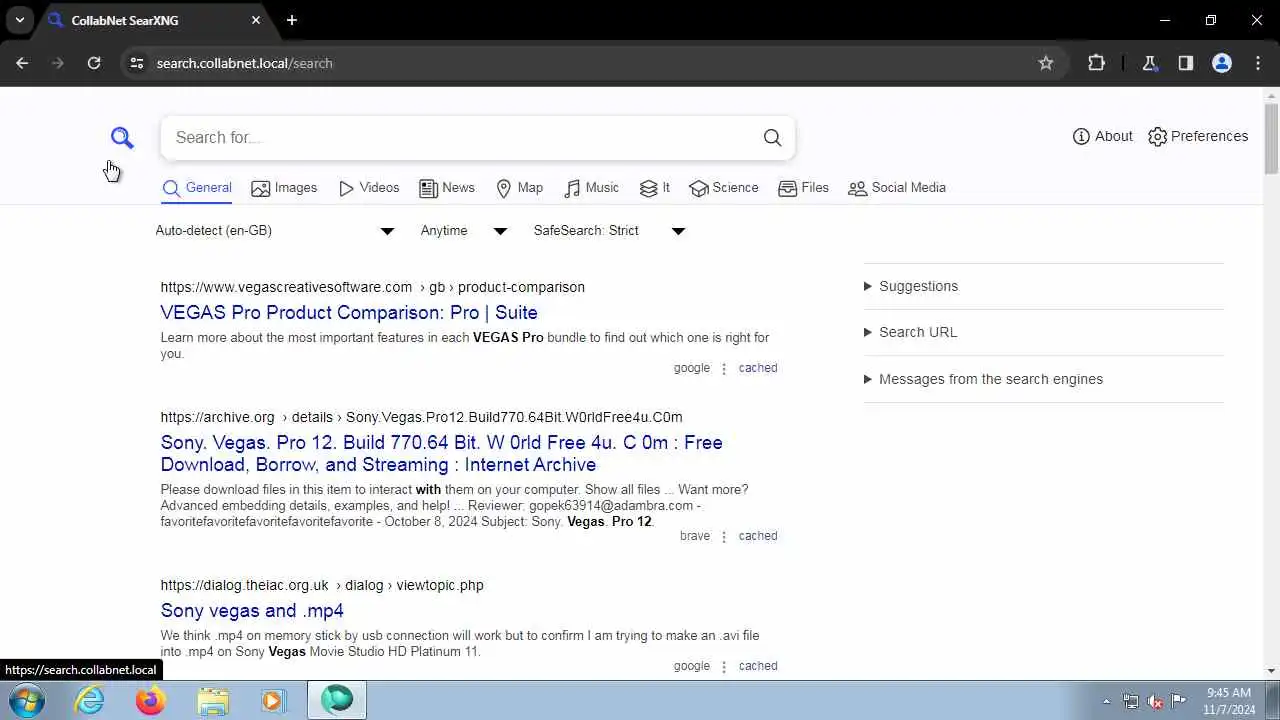Click the vegascreativesoftware.com result URL
This screenshot has height=720, width=1280.
pos(372,287)
